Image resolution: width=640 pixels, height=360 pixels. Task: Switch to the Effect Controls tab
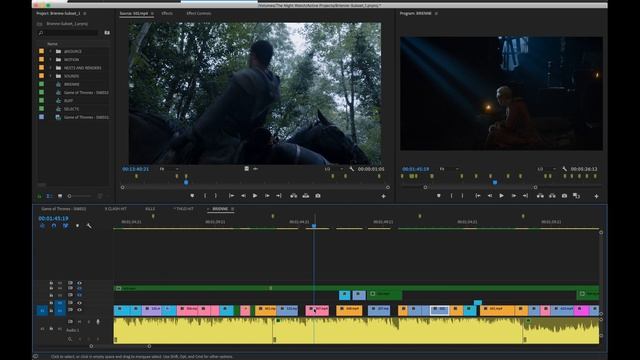click(x=199, y=13)
